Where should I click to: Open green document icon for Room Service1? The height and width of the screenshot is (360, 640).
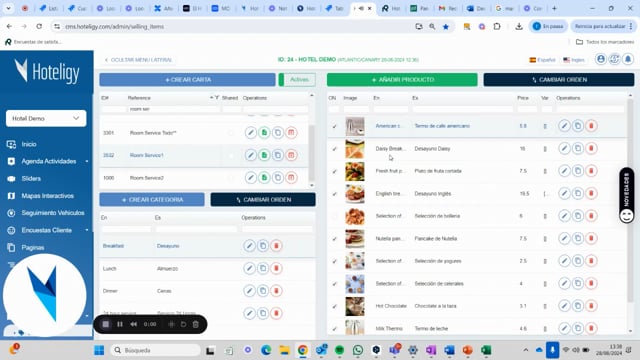point(264,155)
